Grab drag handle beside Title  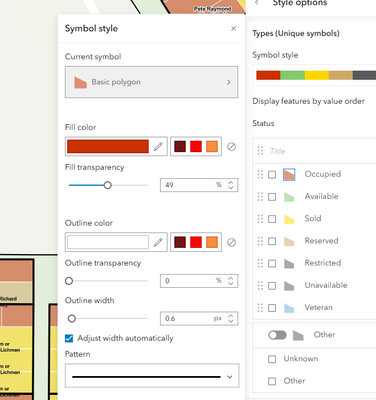point(260,151)
